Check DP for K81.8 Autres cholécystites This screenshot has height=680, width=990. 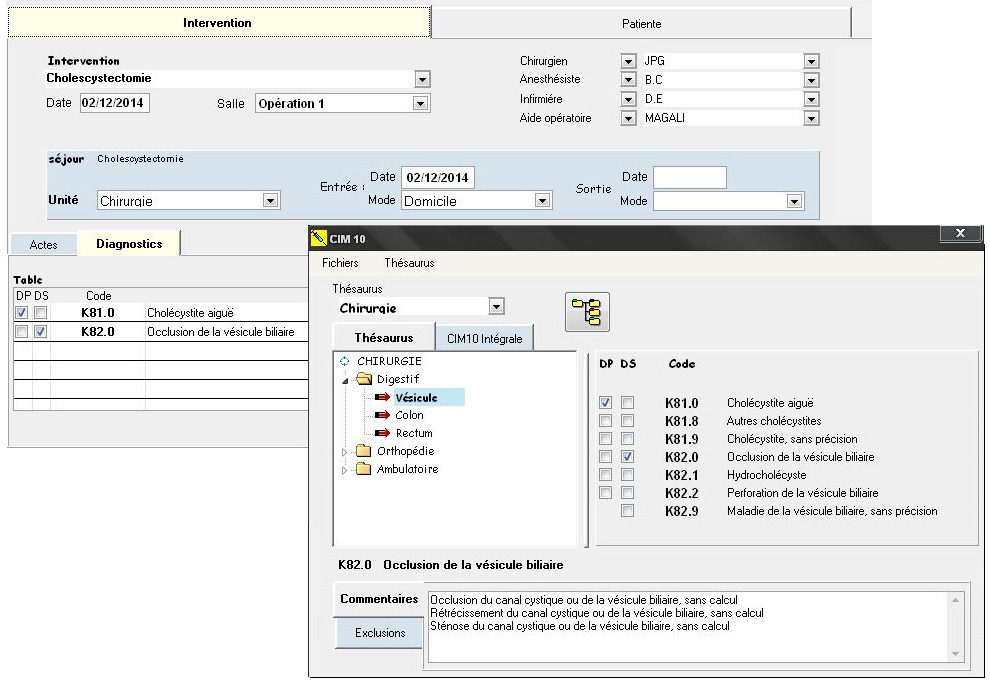tap(605, 421)
